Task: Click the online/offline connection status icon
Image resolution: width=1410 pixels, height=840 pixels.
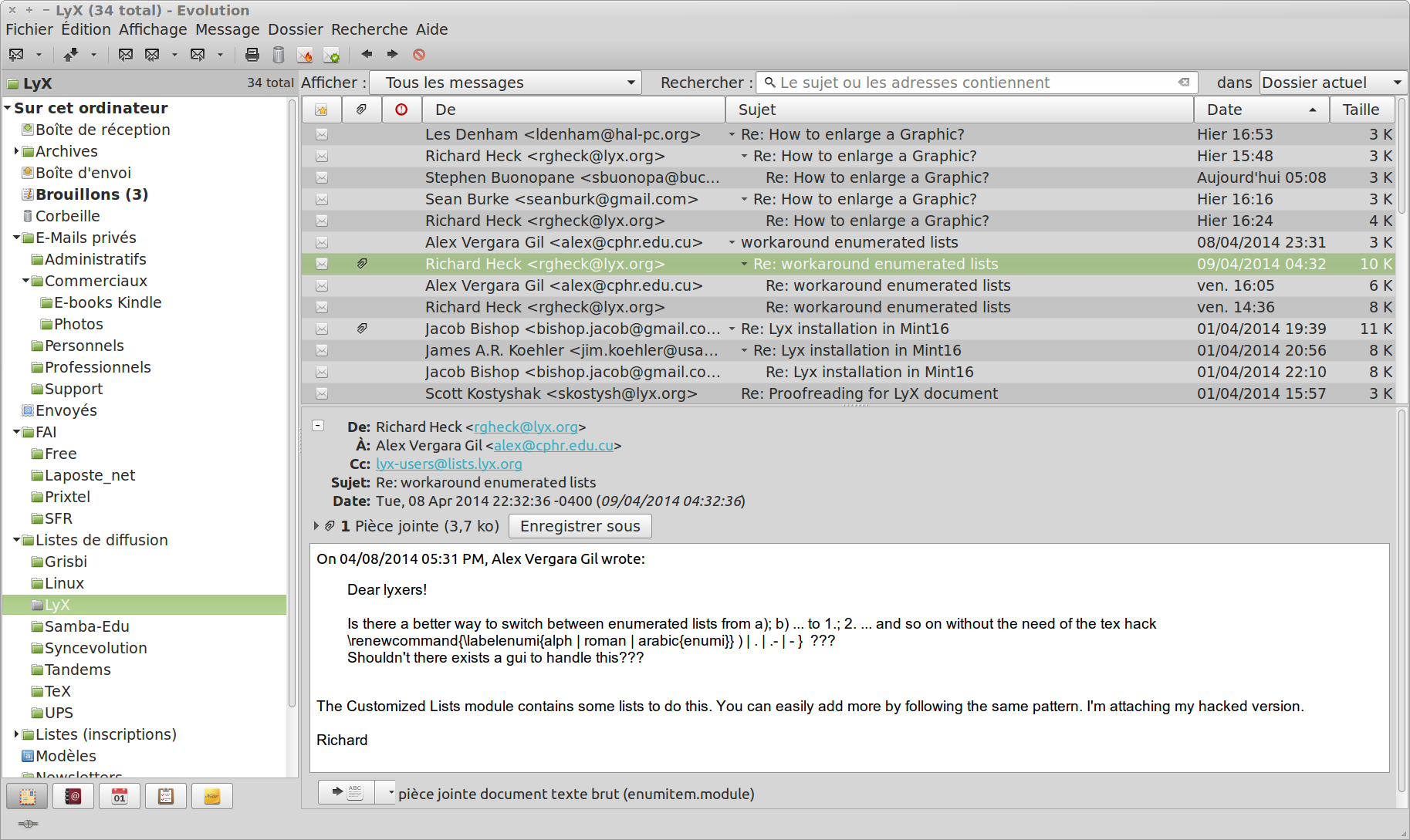Action: [28, 824]
